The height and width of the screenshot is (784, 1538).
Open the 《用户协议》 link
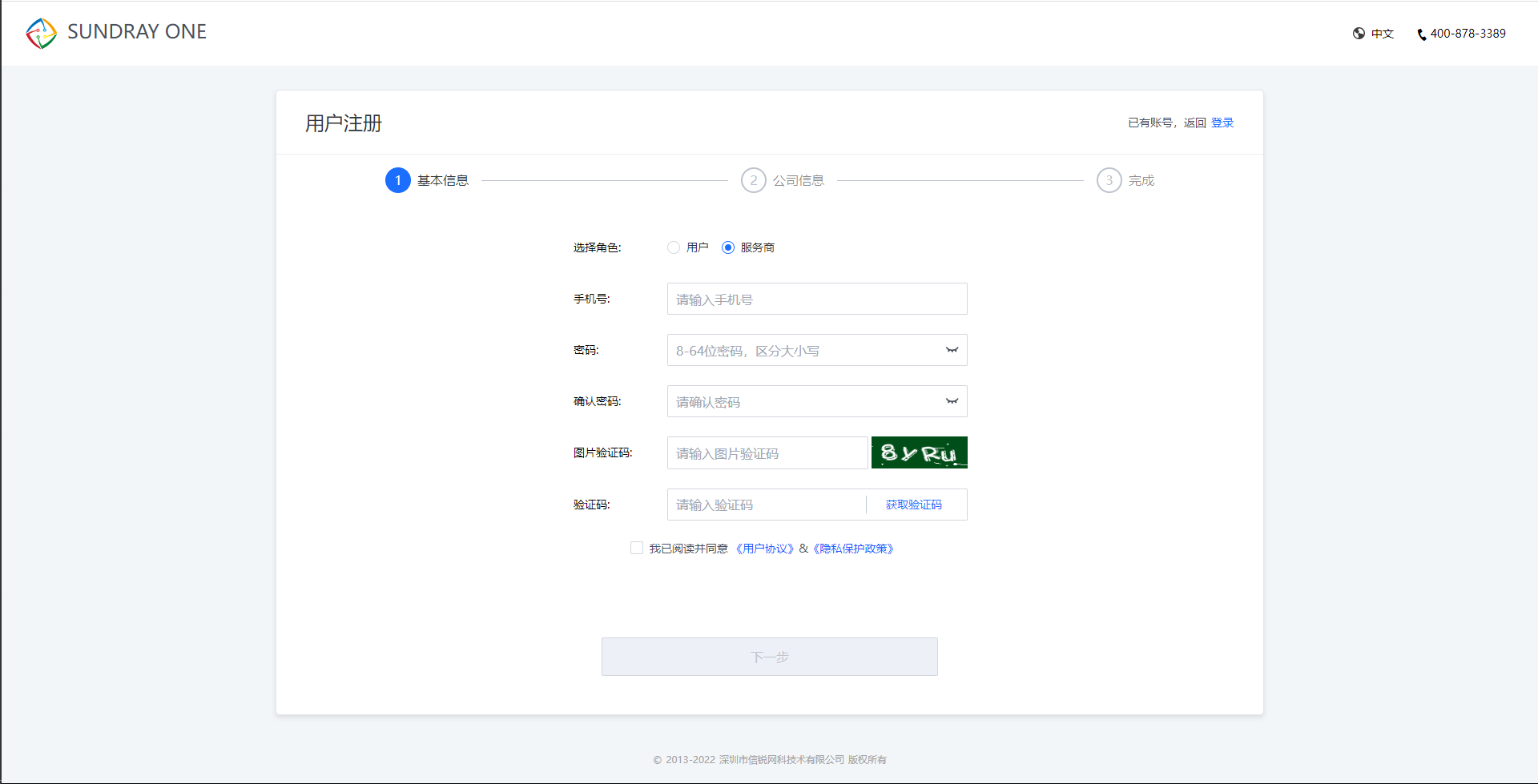pyautogui.click(x=764, y=549)
